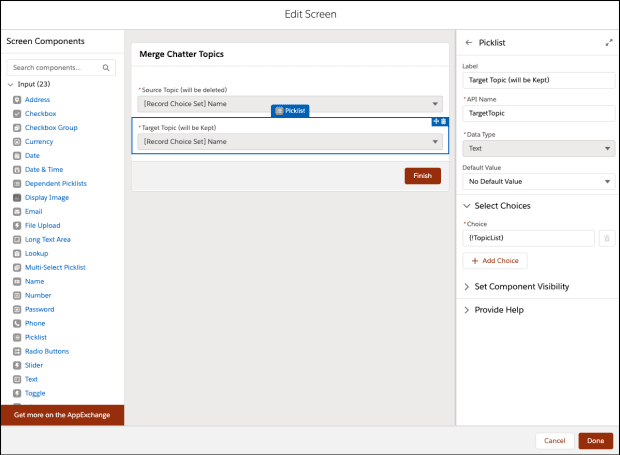
Task: Click the Toggle component icon
Action: point(17,393)
